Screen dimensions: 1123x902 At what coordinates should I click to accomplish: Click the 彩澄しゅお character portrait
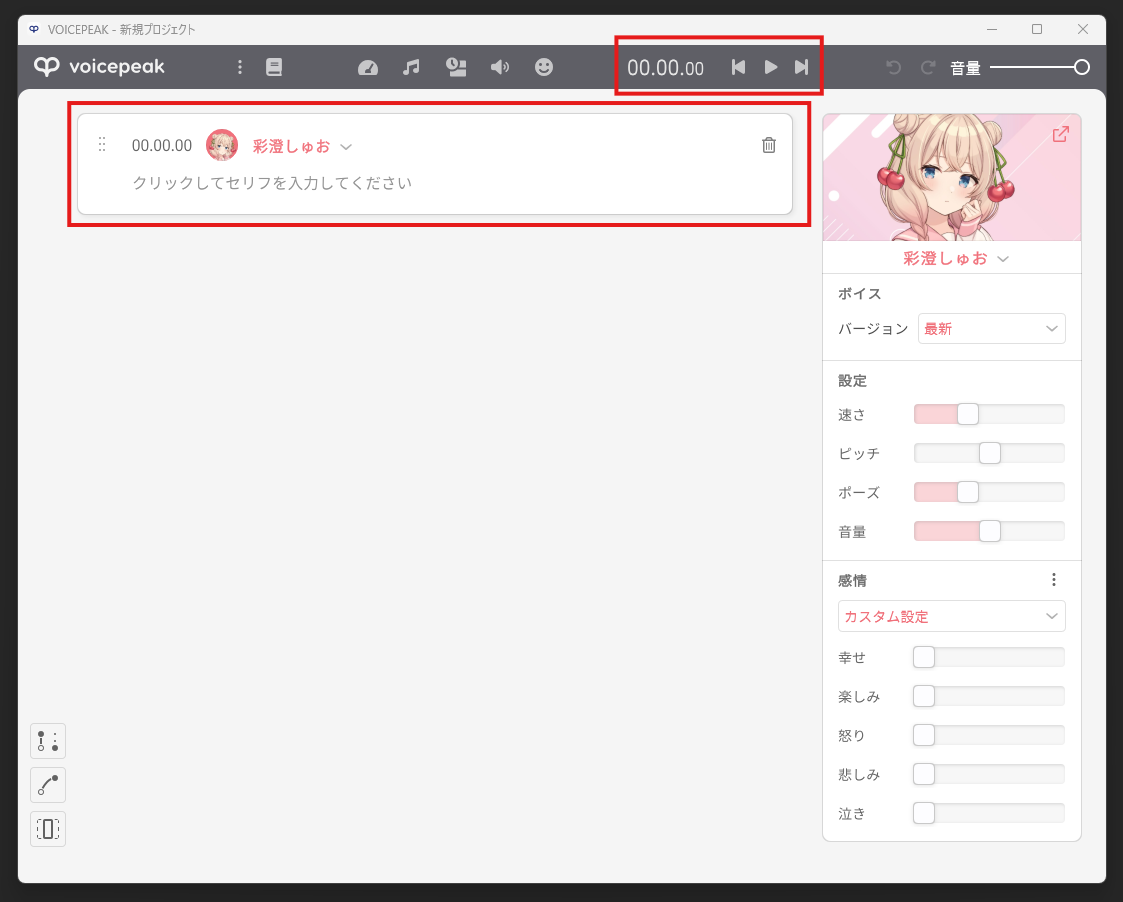point(952,177)
